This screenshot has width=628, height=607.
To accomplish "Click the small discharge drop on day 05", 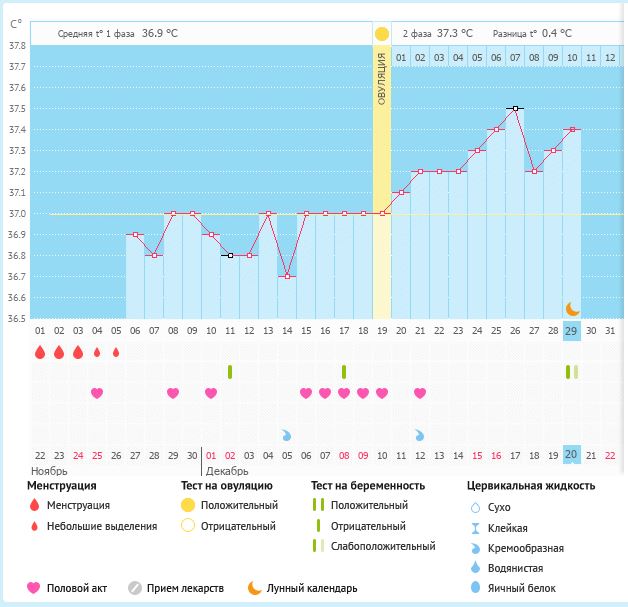I will pos(116,353).
